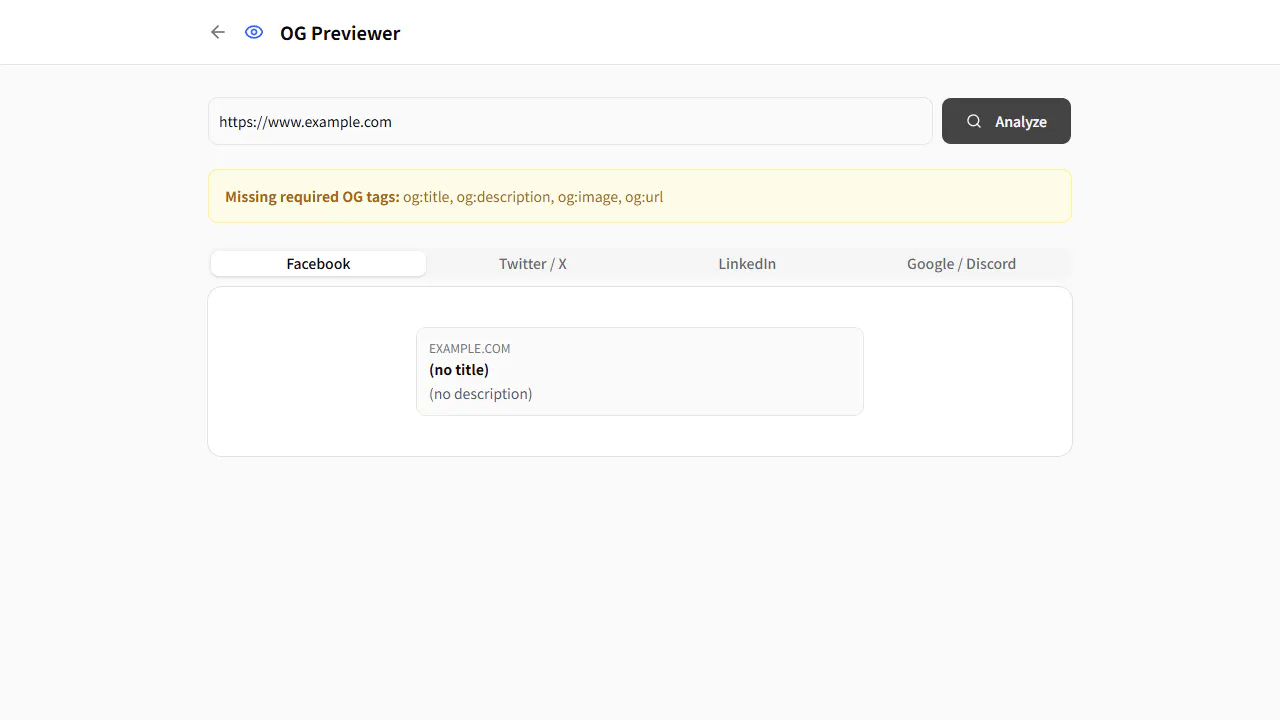Image resolution: width=1280 pixels, height=720 pixels.
Task: Click the blue eye logo icon
Action: [254, 32]
